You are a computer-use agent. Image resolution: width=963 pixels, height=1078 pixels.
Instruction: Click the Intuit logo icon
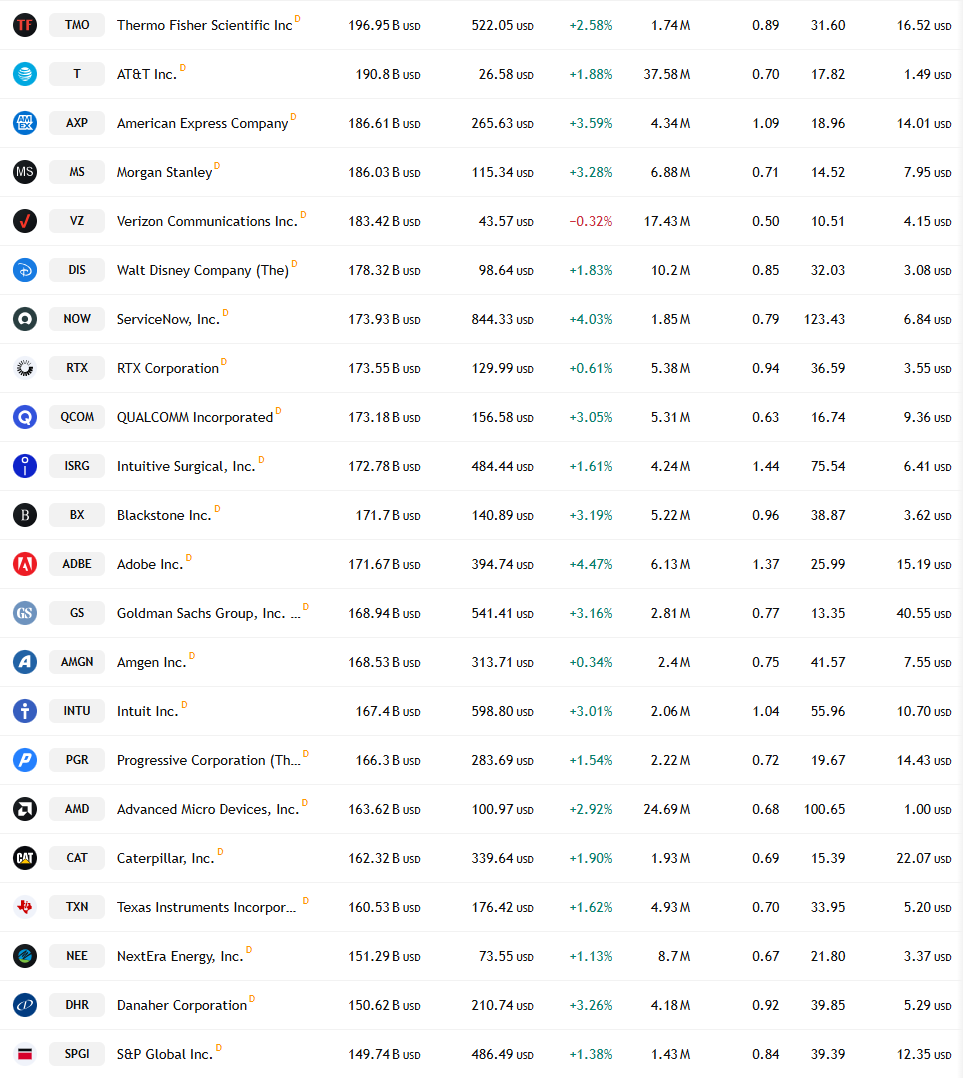pyautogui.click(x=25, y=711)
